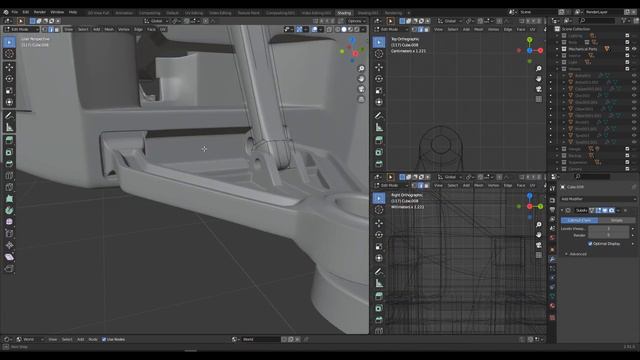Screen dimensions: 640x360
Task: Collapse the Subdiv modifier panel arrow
Action: pos(562,211)
